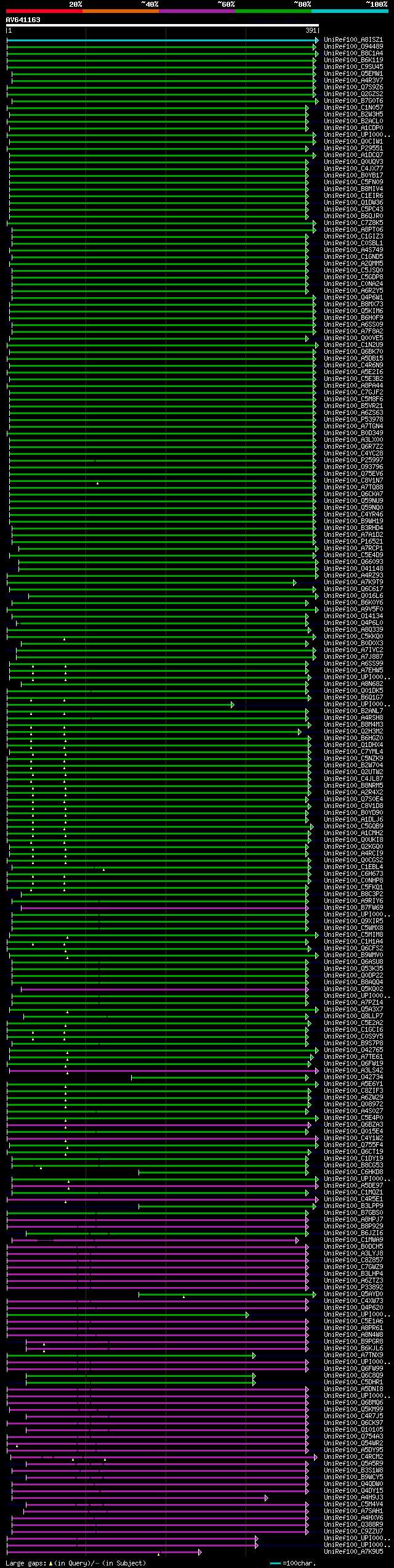Select the UniRef100_A4R3V7 label
394x1568 pixels.
(x=353, y=81)
